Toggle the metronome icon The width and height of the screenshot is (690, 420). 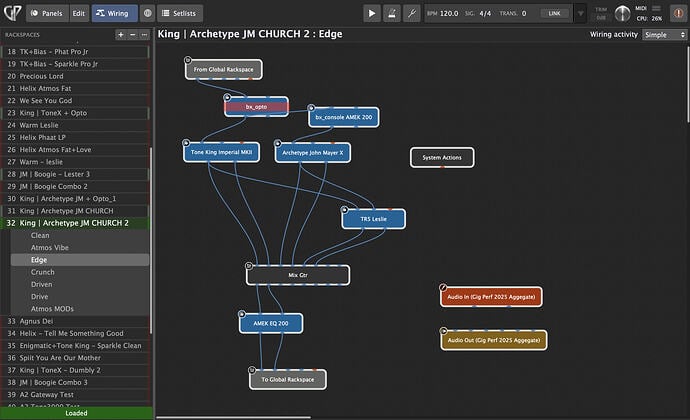[392, 13]
